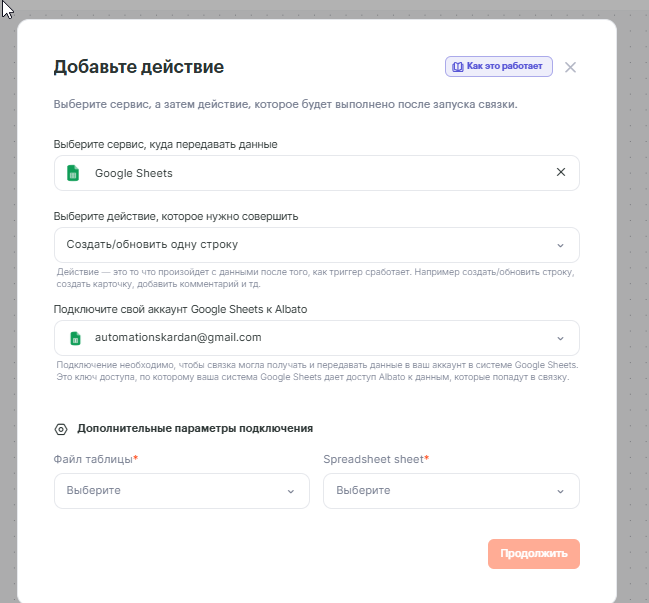649x603 pixels.
Task: Click the chevron in the action dropdown
Action: 560,245
